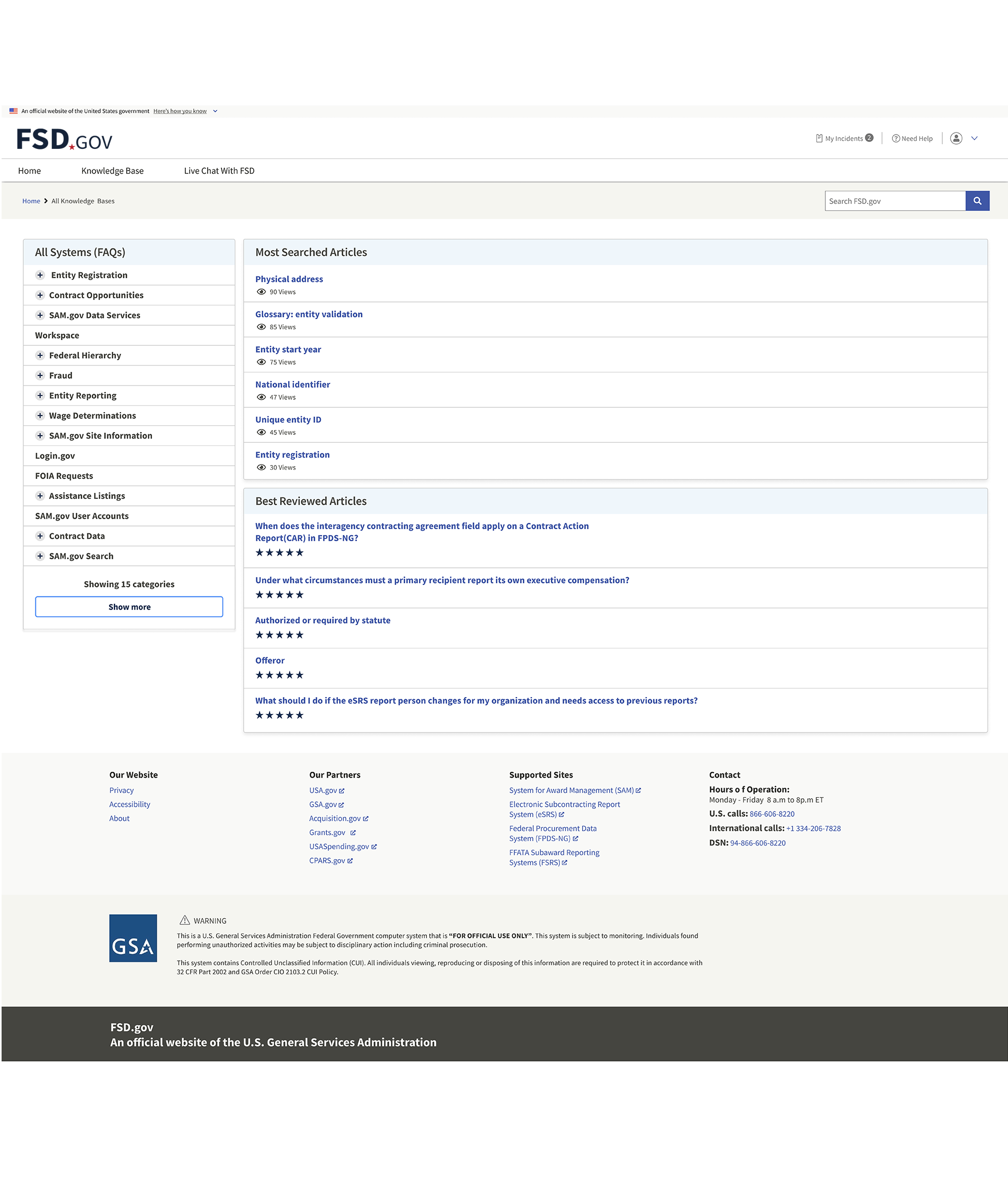Click the Show more button
This screenshot has width=1008, height=1186.
click(x=129, y=607)
